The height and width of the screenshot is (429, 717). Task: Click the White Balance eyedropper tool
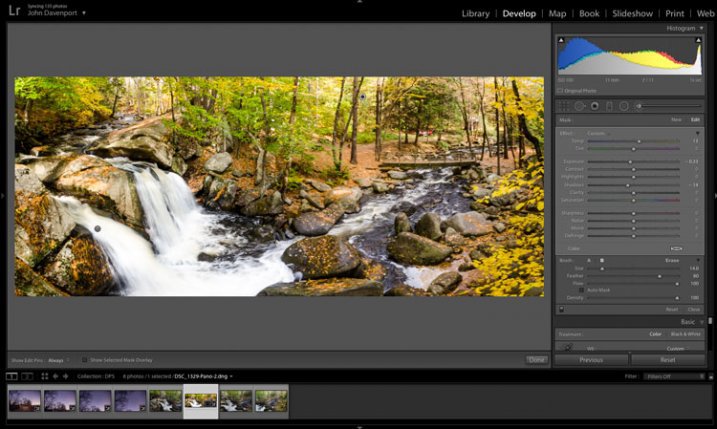pyautogui.click(x=567, y=347)
